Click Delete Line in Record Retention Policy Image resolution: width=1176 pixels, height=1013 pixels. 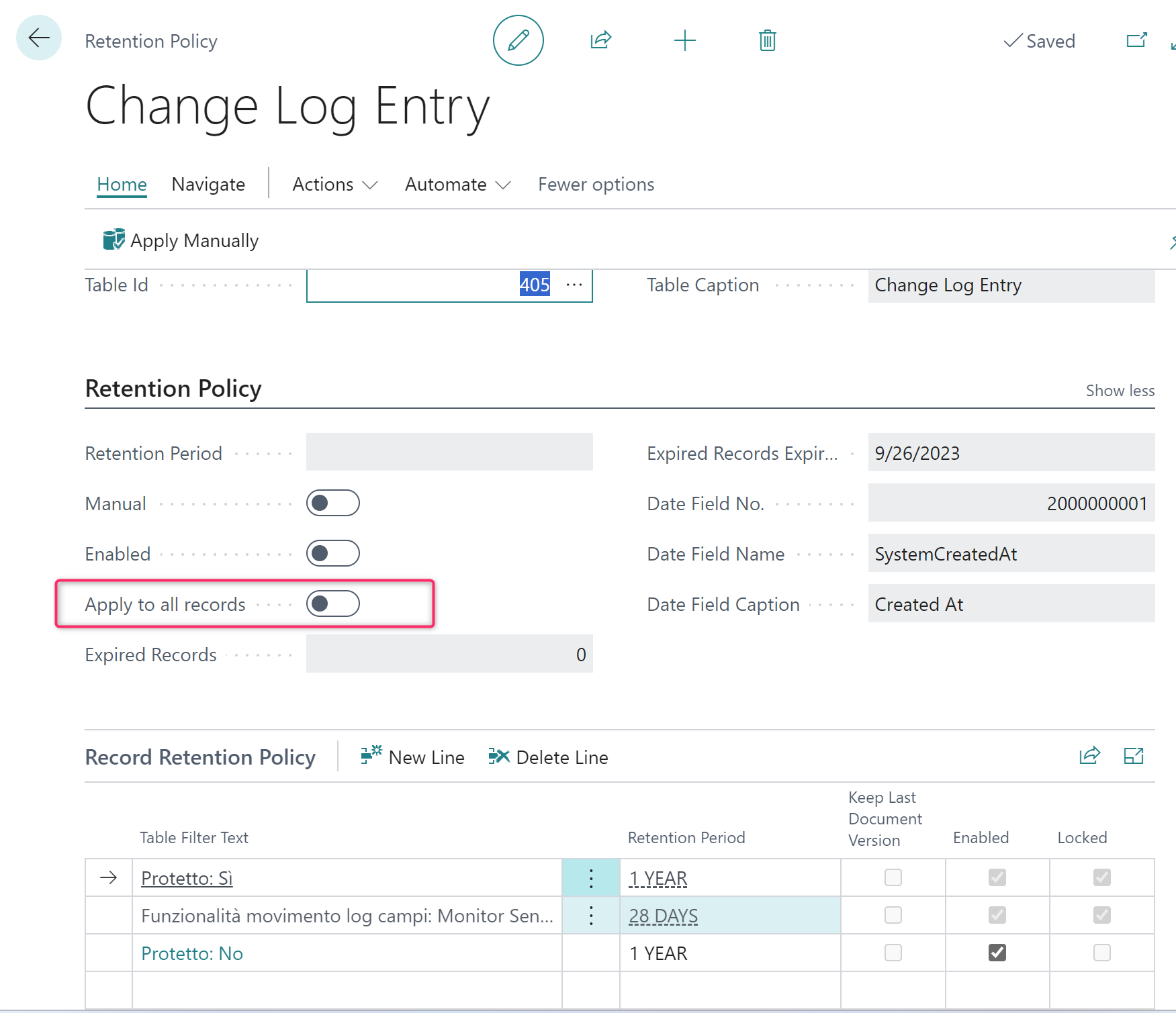click(548, 757)
